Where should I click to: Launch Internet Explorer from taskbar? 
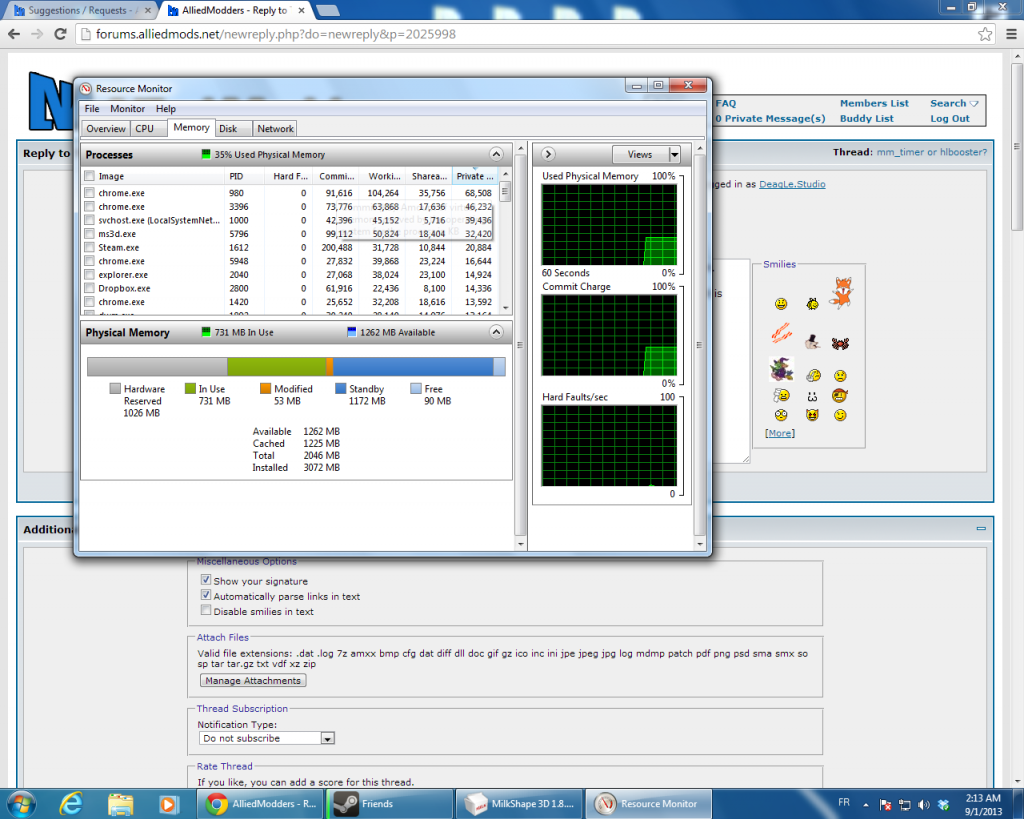[x=71, y=803]
